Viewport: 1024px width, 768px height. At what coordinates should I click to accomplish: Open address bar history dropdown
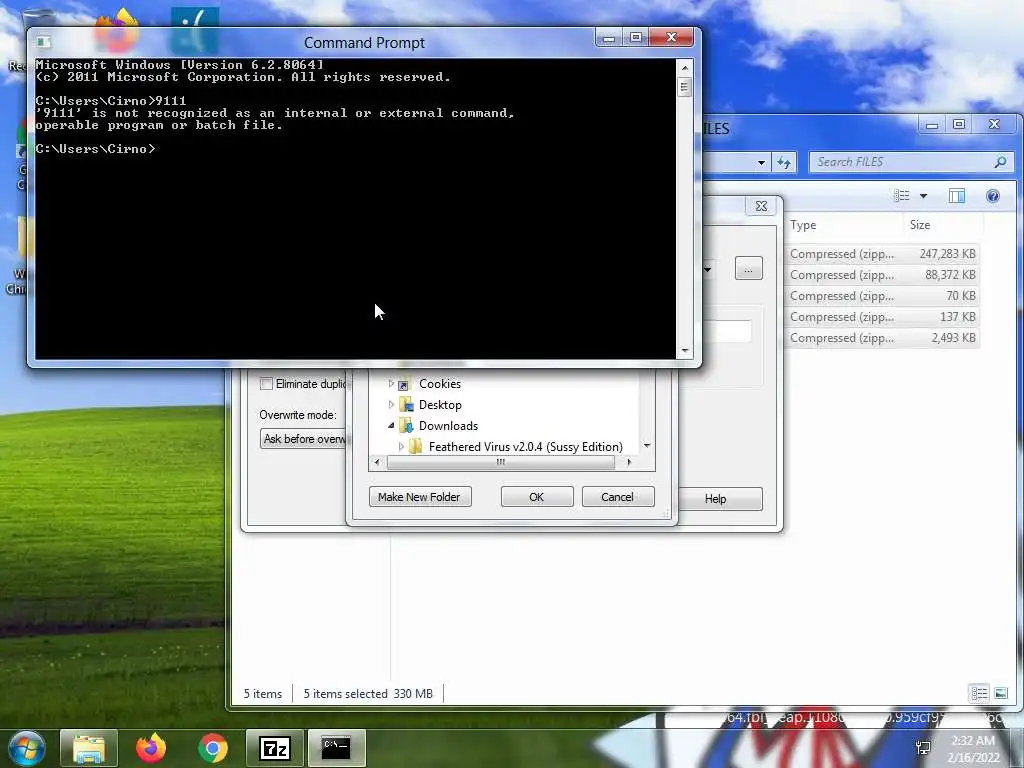click(761, 162)
